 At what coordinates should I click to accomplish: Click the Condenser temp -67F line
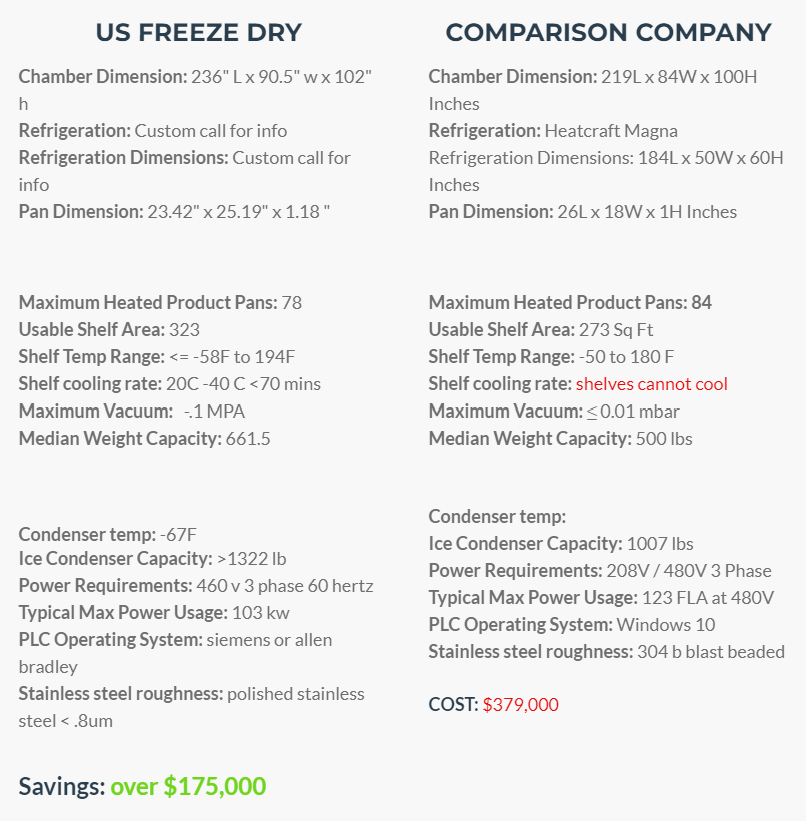pyautogui.click(x=107, y=535)
